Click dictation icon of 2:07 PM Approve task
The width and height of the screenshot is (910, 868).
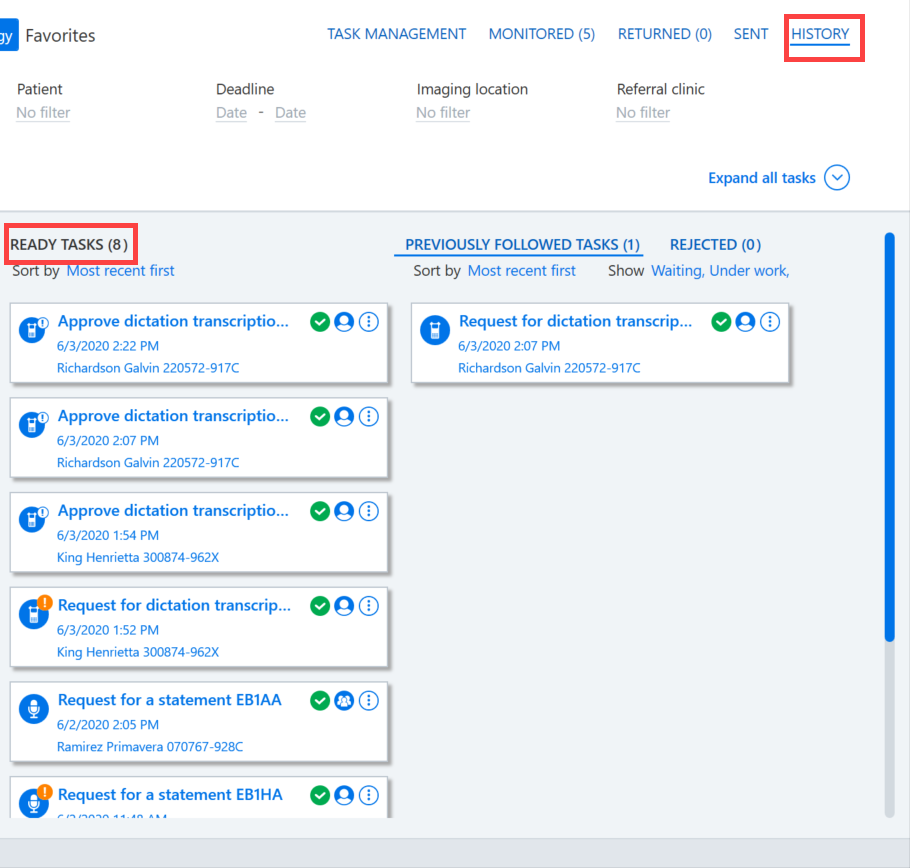click(32, 424)
